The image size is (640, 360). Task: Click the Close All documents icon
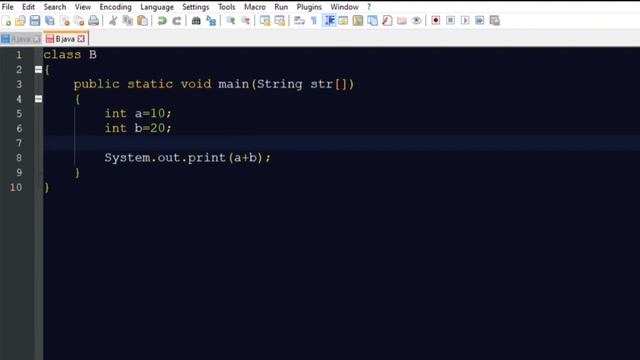[x=79, y=20]
